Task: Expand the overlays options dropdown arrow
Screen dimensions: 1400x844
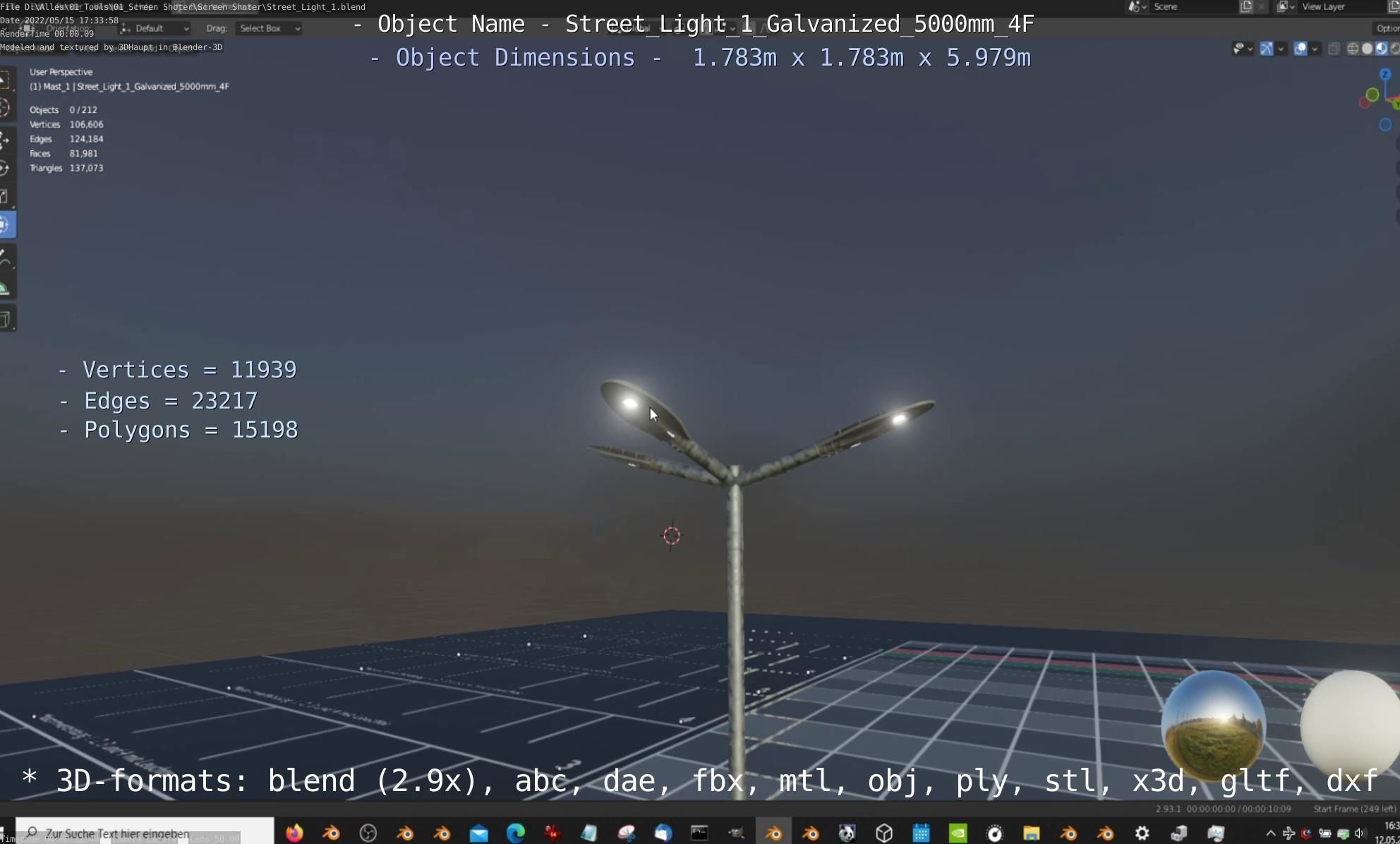Action: pyautogui.click(x=1315, y=49)
